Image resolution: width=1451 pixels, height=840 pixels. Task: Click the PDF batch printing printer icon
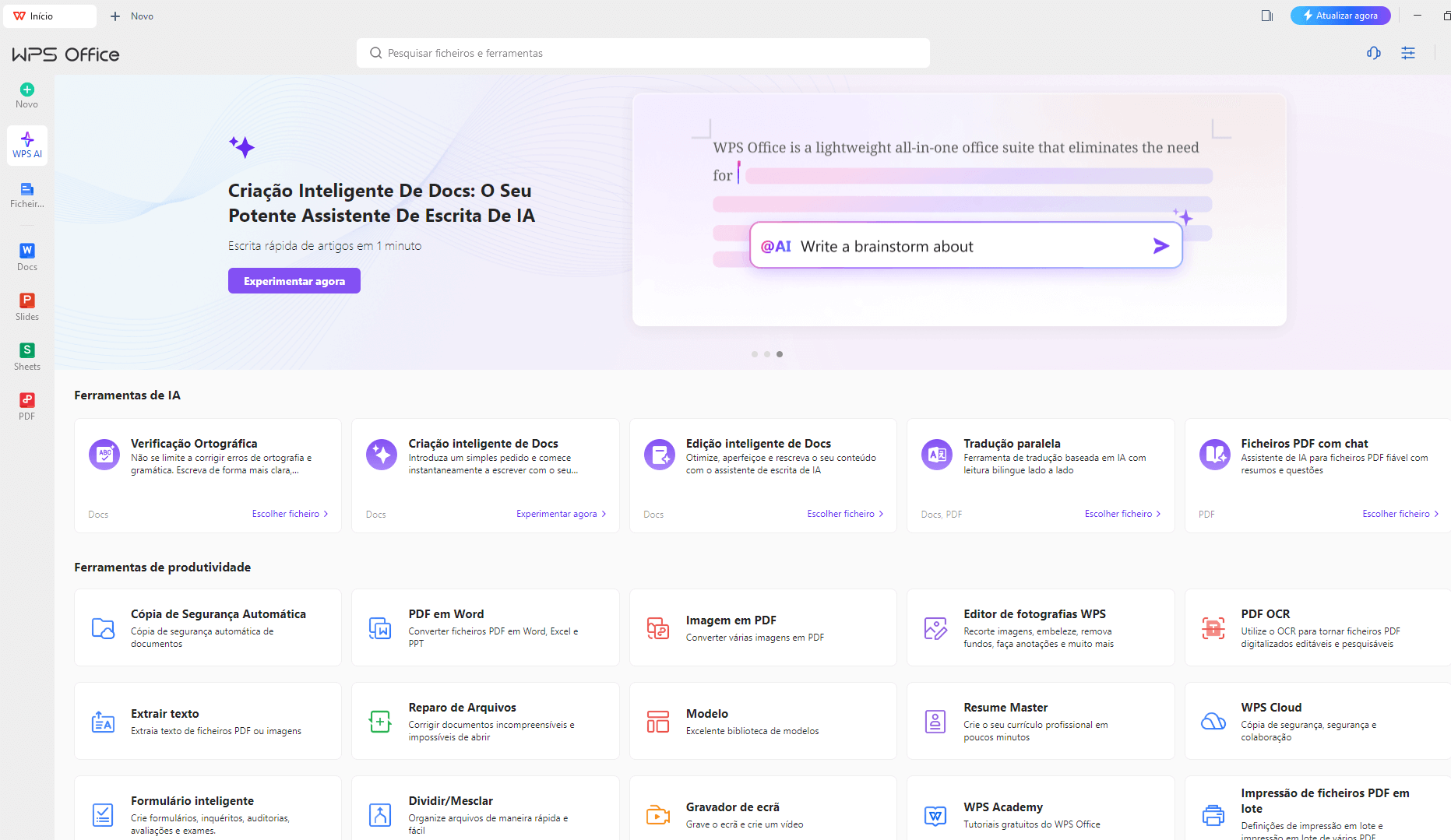click(1213, 815)
